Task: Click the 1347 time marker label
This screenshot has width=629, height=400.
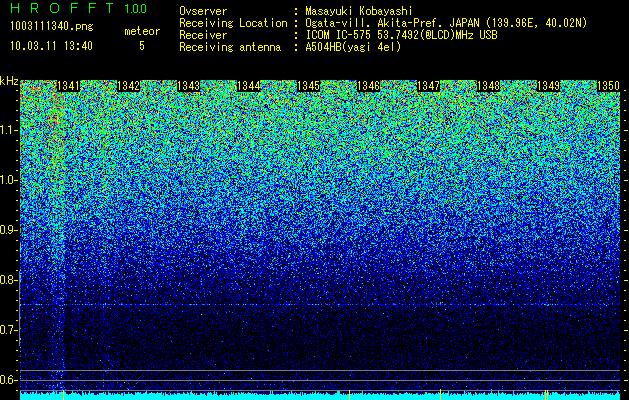Action: click(x=429, y=86)
